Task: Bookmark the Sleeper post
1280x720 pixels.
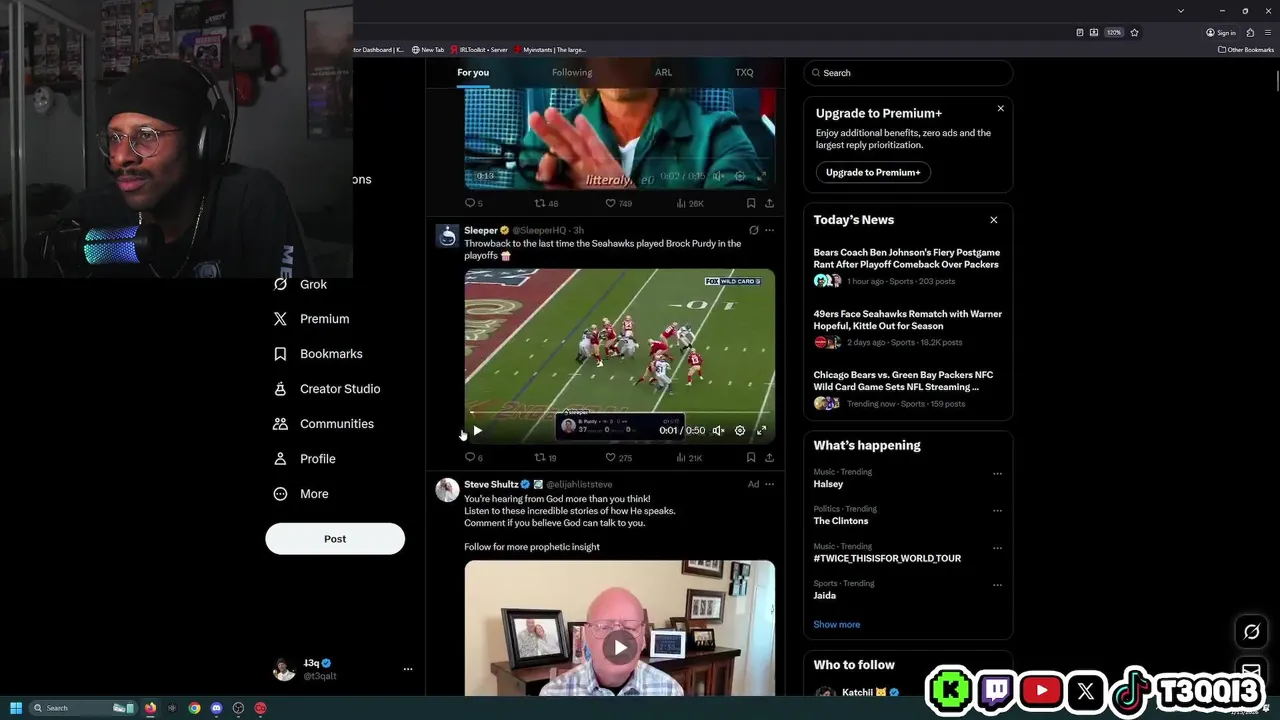Action: [x=751, y=457]
